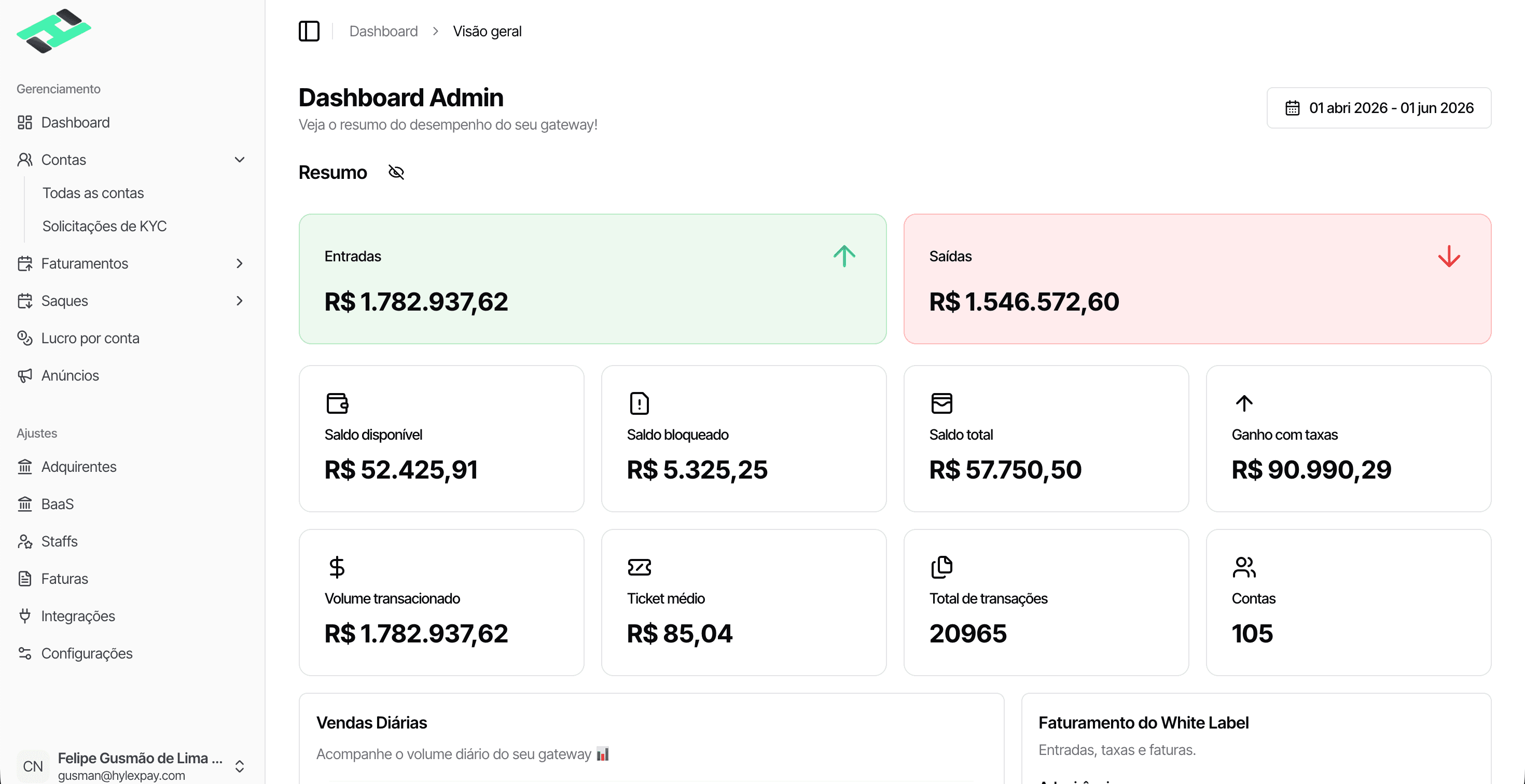The image size is (1525, 784).
Task: Click the calendar icon in date range
Action: coord(1292,108)
